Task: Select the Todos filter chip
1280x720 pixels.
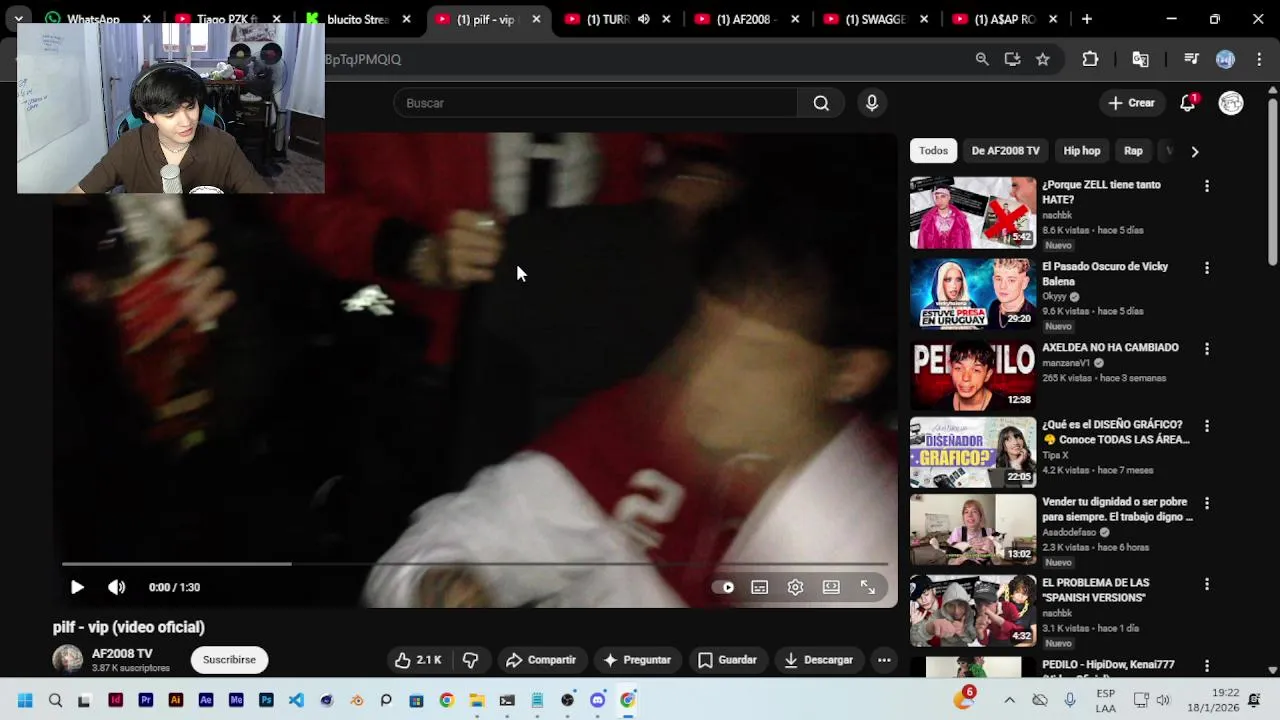Action: [933, 151]
